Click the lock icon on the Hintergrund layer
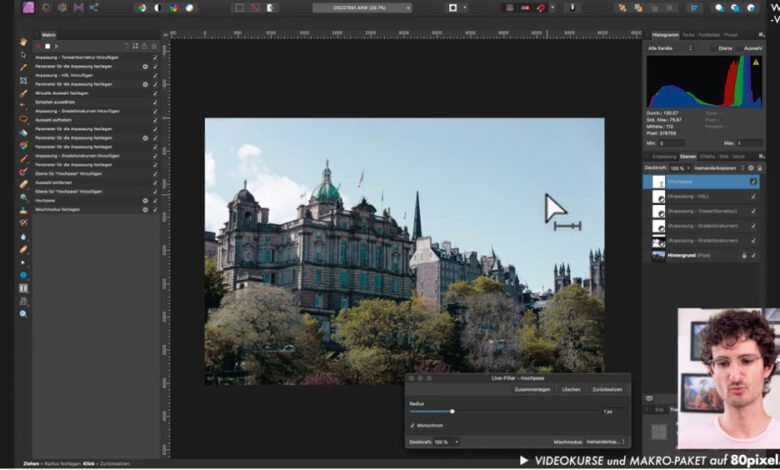This screenshot has width=780, height=470. tap(743, 255)
